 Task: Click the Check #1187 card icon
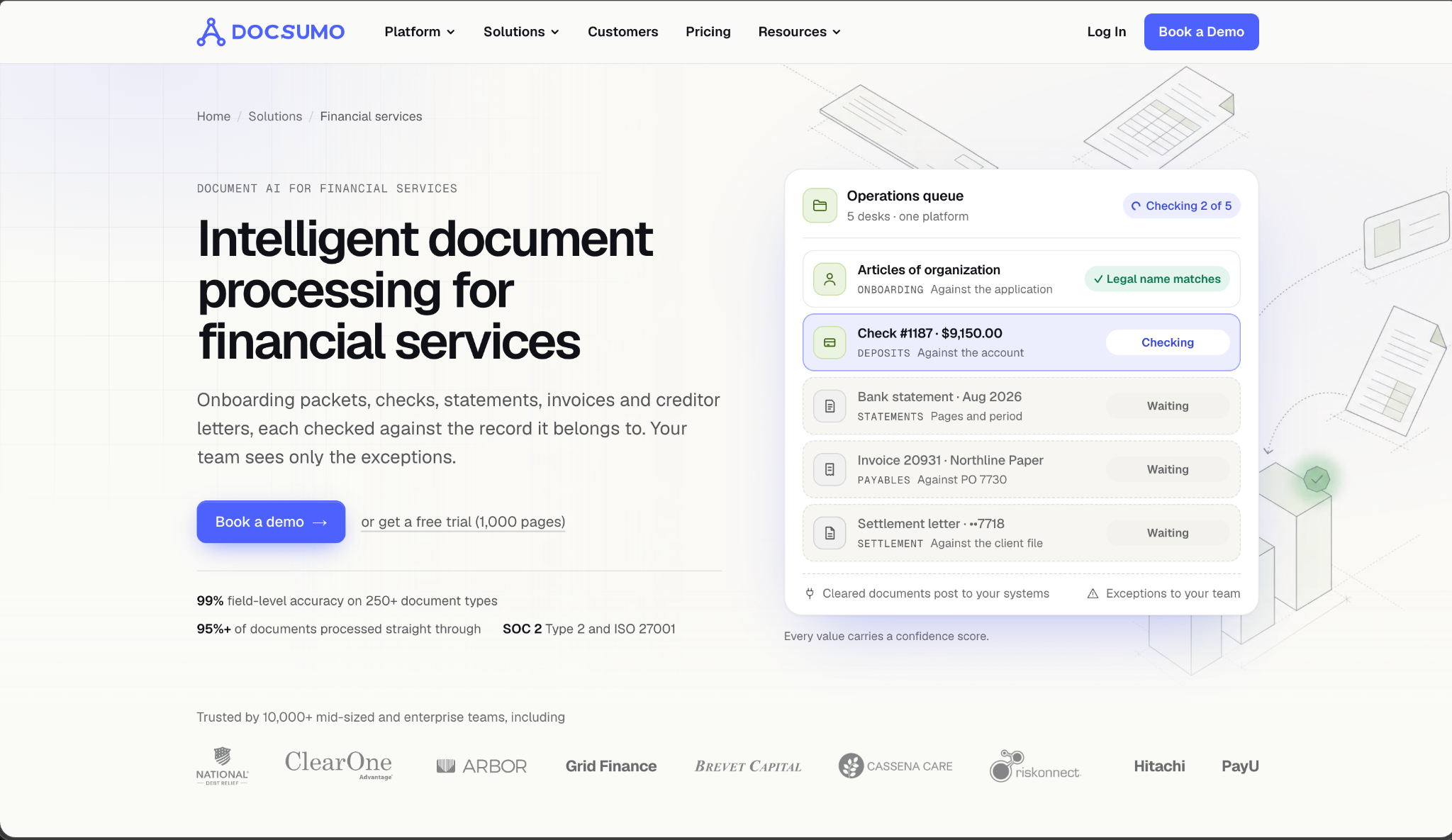point(830,342)
